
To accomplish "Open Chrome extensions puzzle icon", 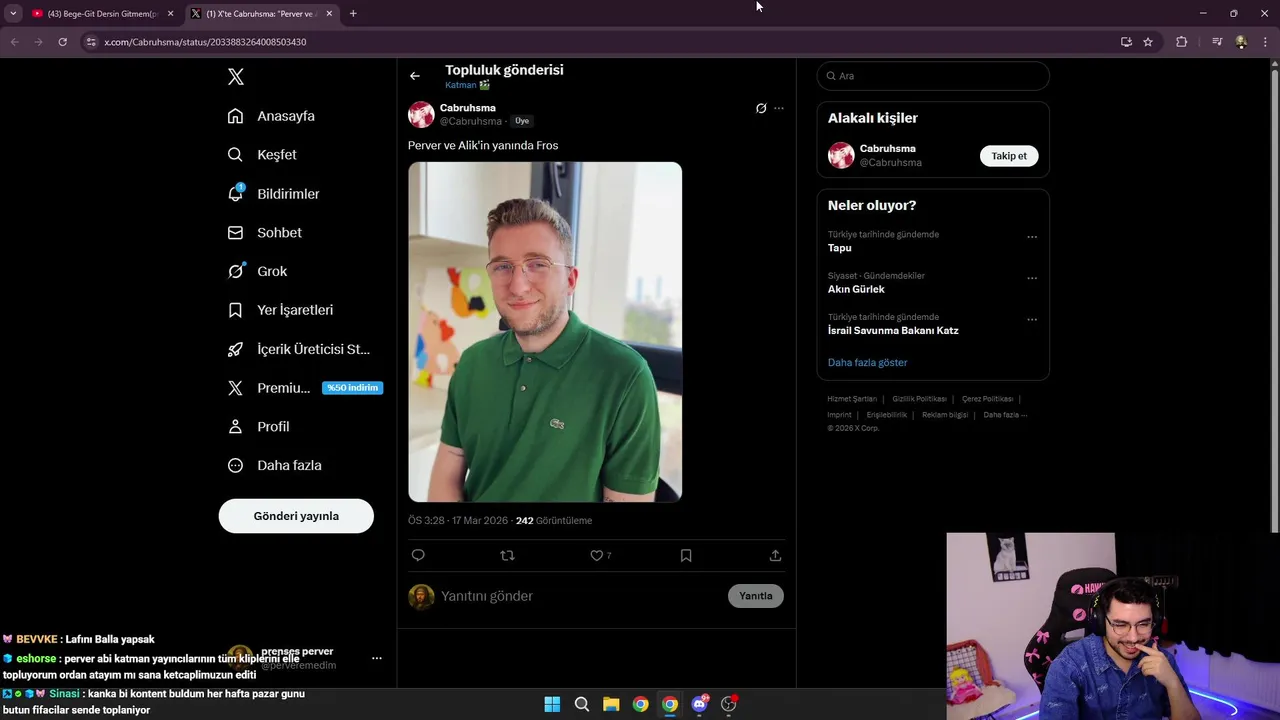I will click(x=1182, y=42).
